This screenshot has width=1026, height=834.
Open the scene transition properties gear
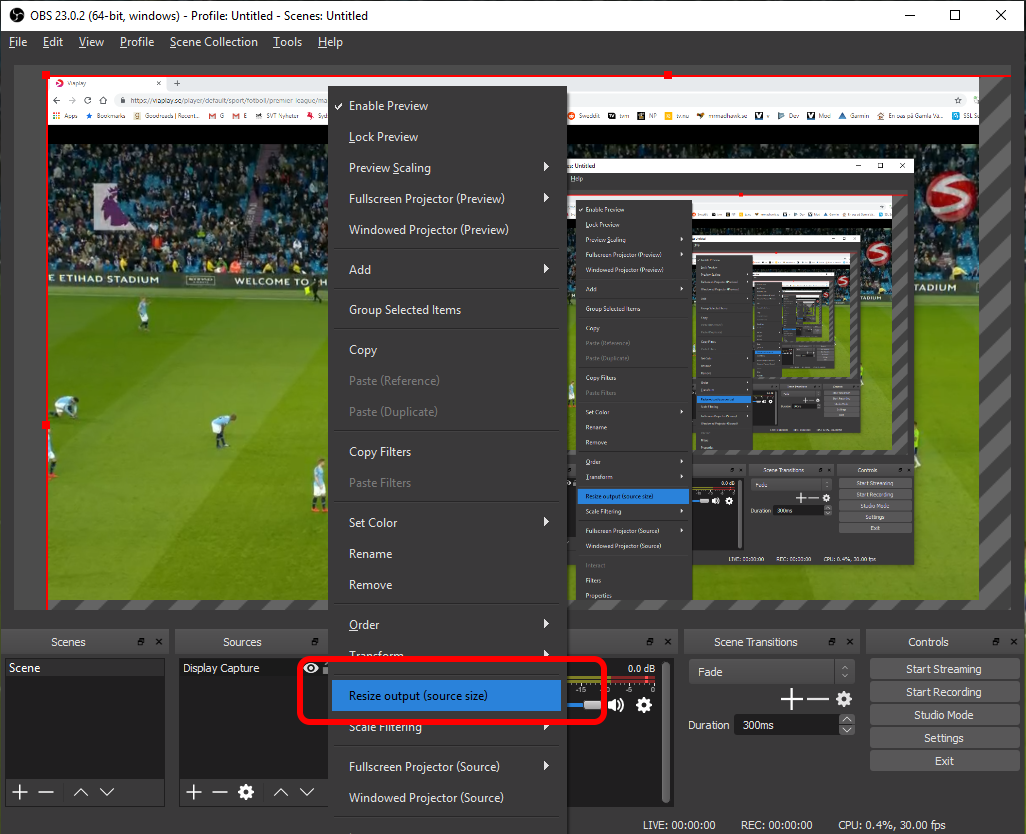844,699
